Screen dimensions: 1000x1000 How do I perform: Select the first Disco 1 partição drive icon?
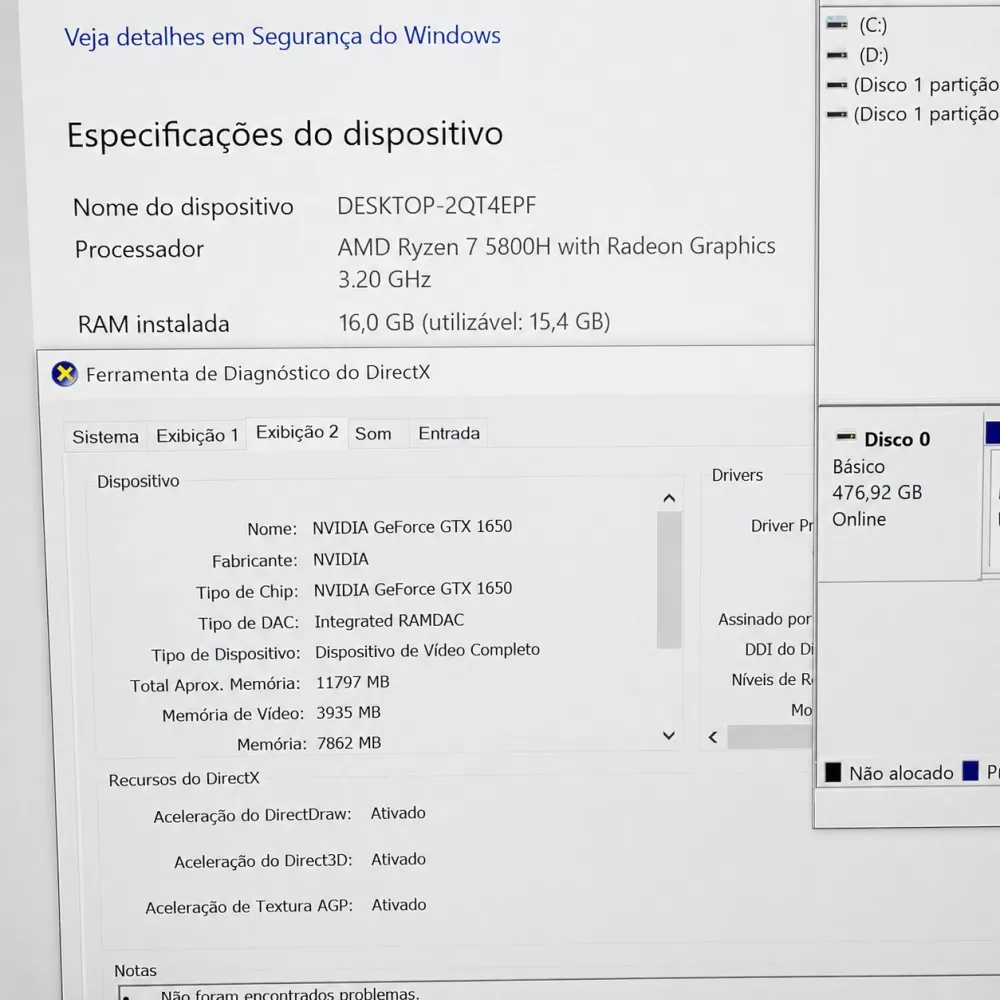coord(837,85)
